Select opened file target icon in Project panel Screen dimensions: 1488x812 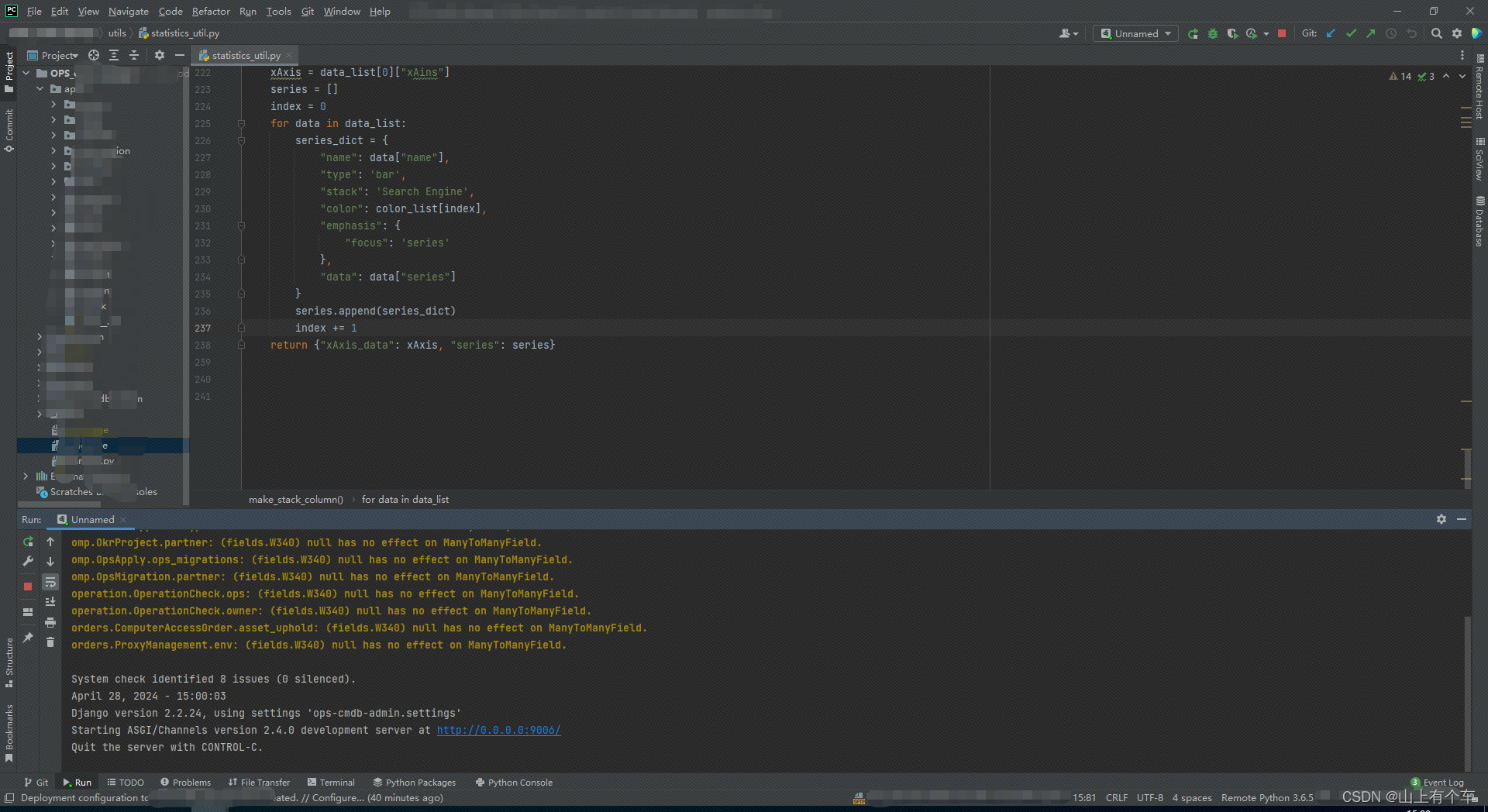94,55
